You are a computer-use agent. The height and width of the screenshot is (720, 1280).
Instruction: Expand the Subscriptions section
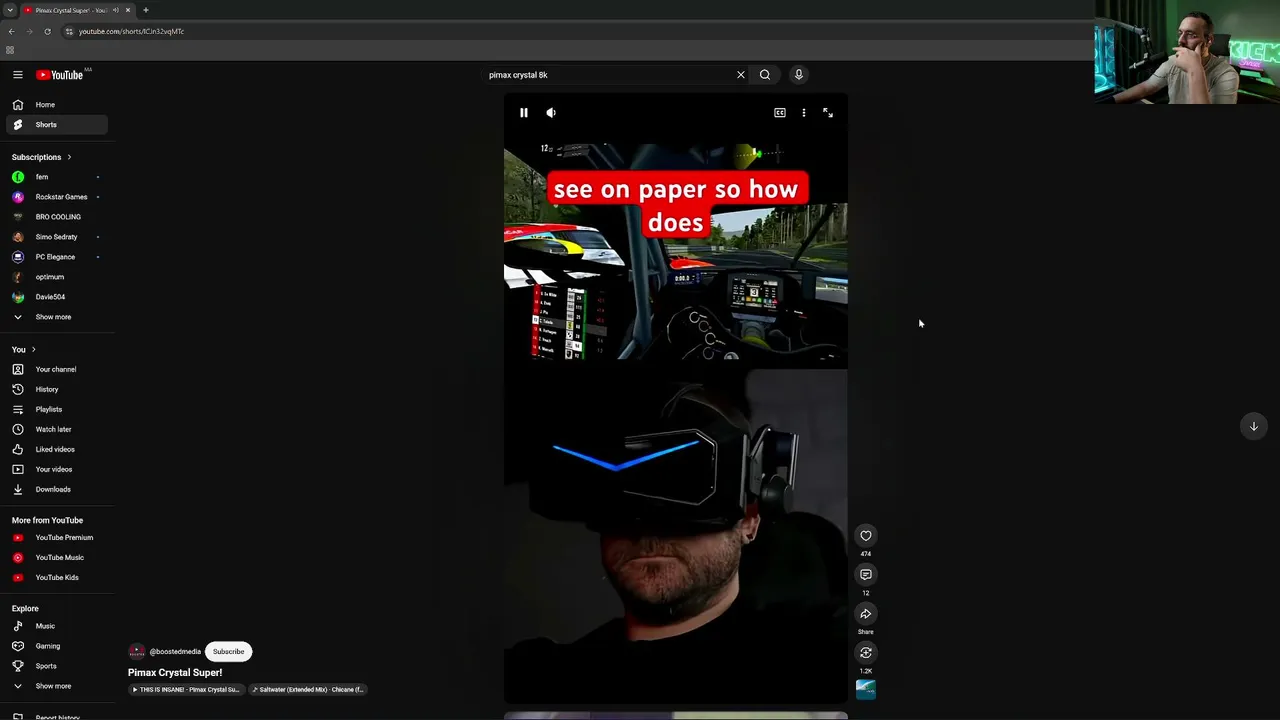[42, 157]
